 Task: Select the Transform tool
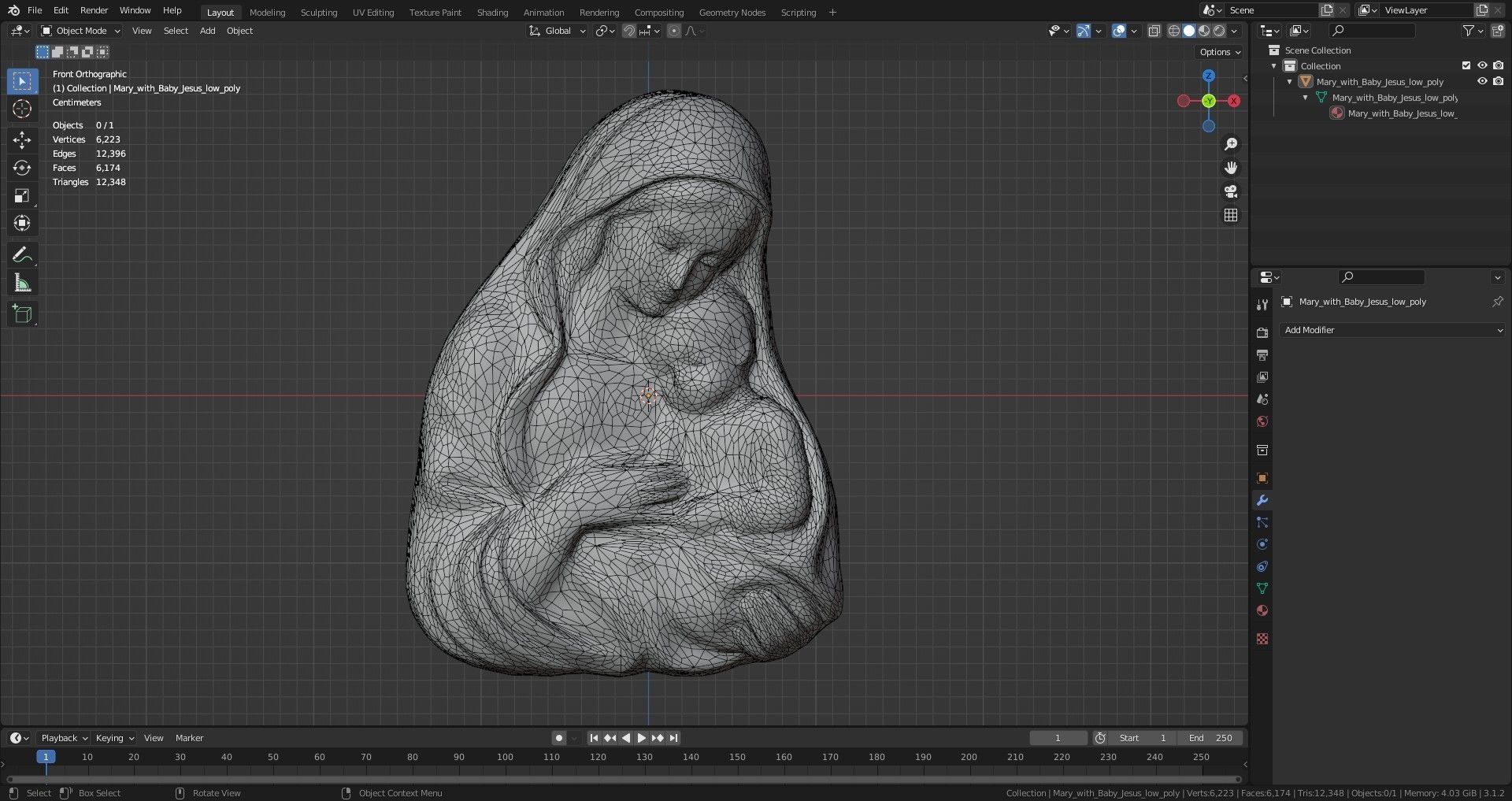click(x=22, y=223)
